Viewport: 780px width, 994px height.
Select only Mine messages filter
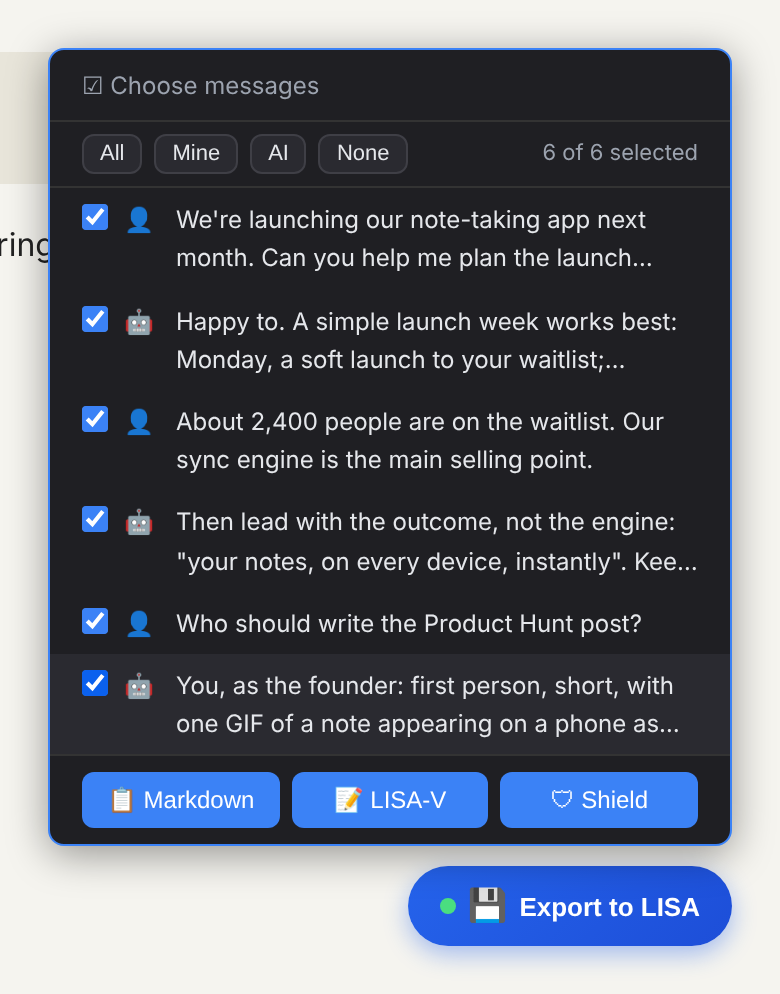pyautogui.click(x=196, y=153)
